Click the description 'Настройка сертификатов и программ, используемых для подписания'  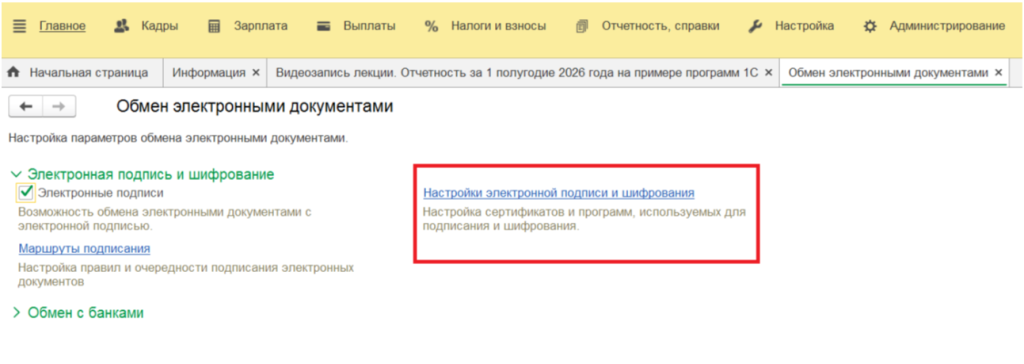pos(584,220)
